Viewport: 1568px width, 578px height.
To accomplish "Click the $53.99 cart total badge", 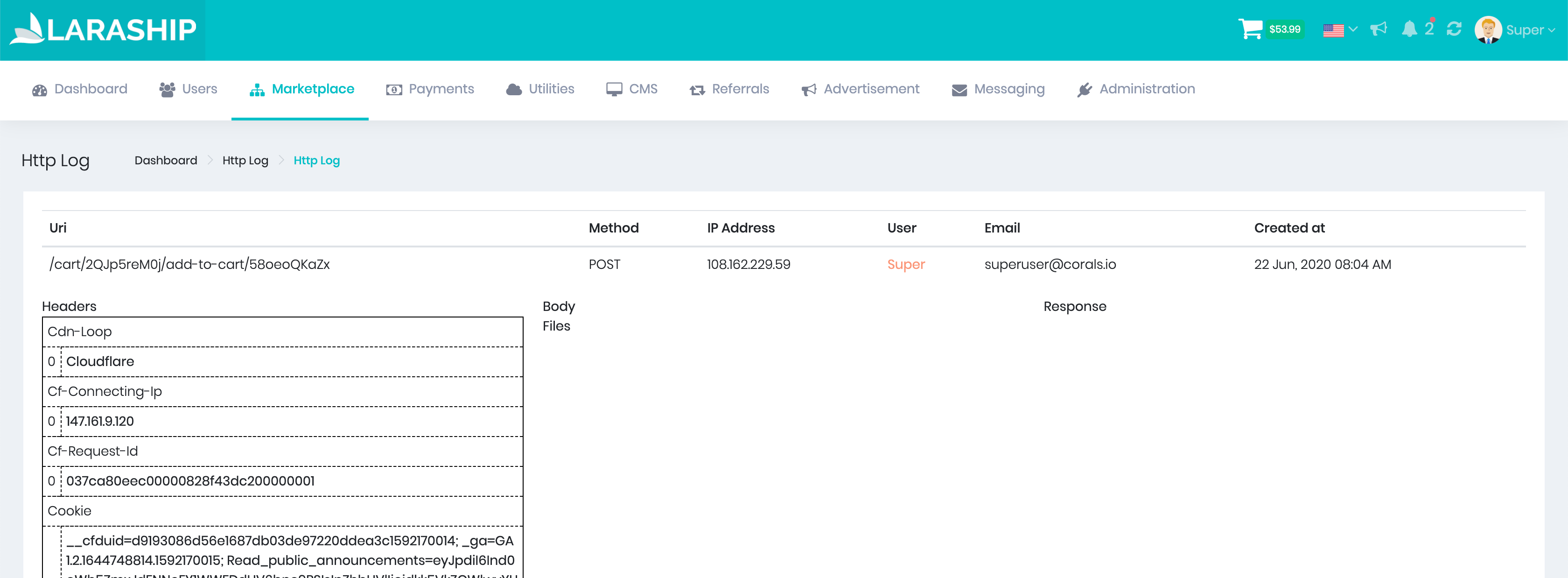I will 1284,29.
